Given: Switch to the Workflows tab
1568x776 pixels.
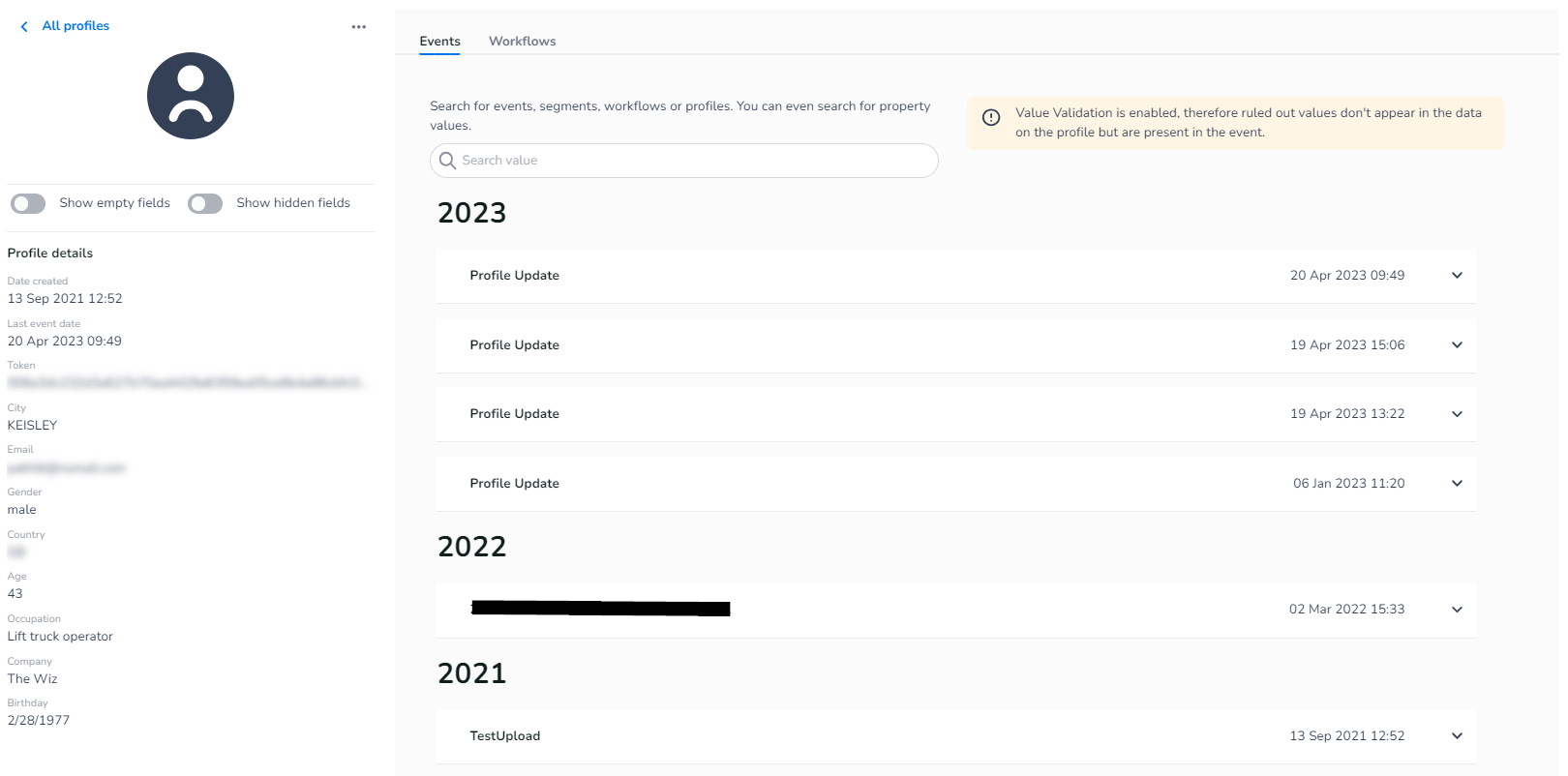Looking at the screenshot, I should [522, 42].
